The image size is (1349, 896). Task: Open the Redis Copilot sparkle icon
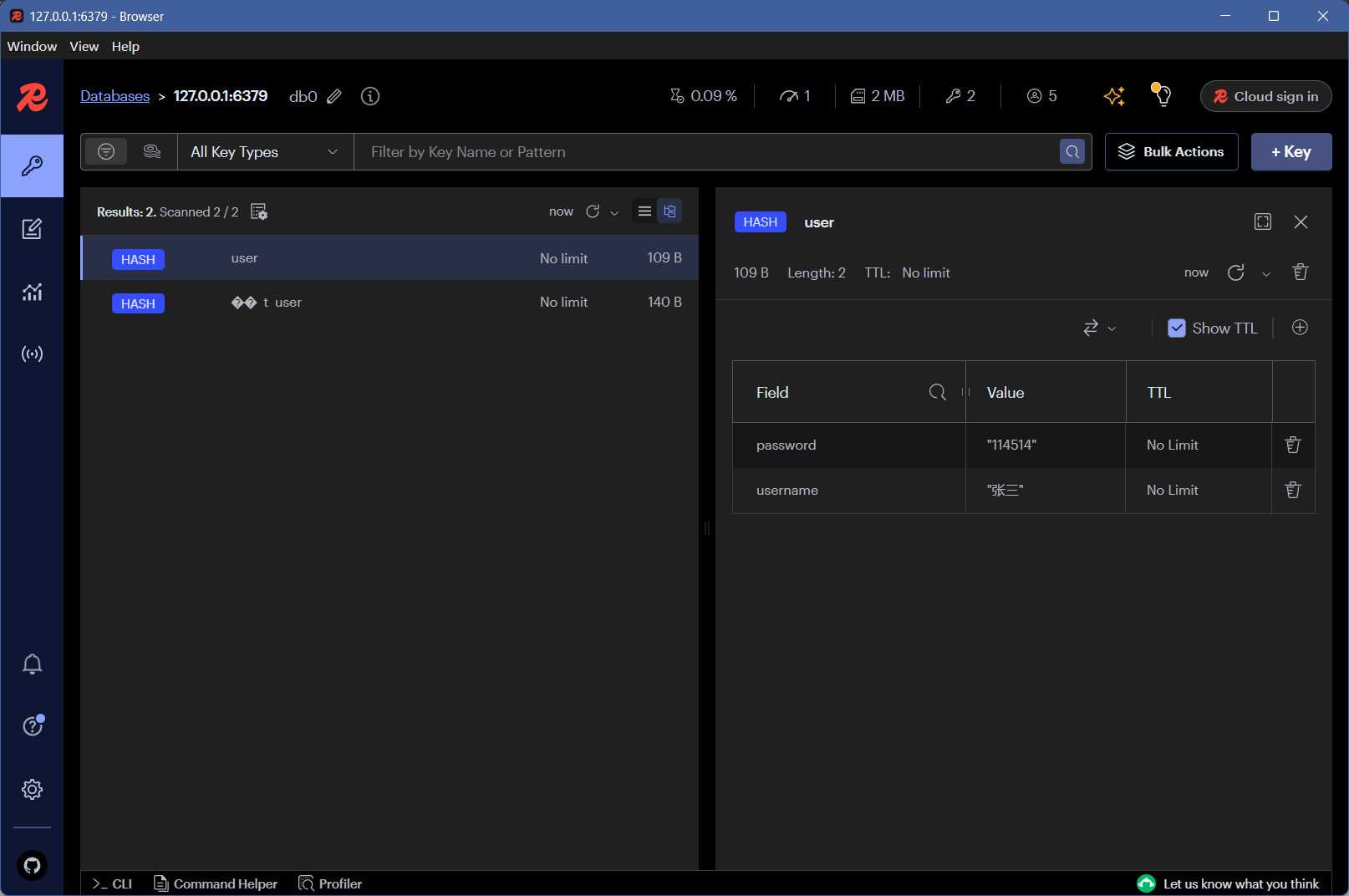pos(1114,96)
